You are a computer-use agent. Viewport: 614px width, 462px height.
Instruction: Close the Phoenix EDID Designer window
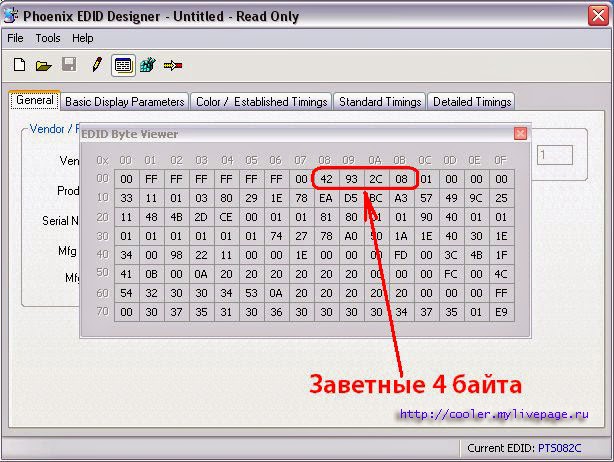point(598,16)
